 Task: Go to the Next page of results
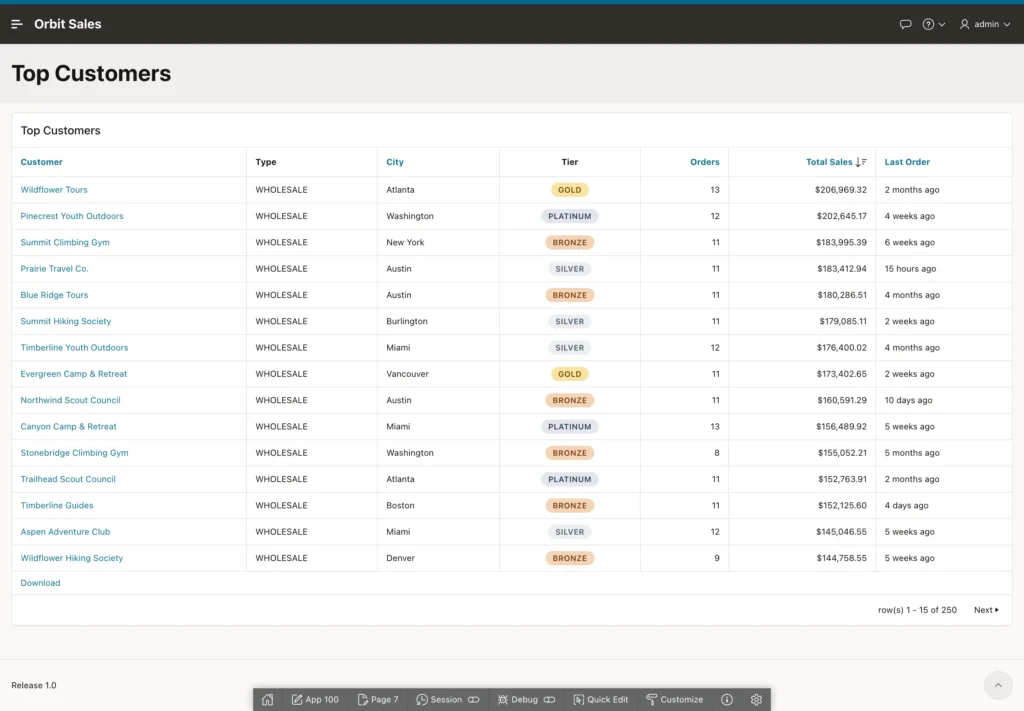click(986, 610)
